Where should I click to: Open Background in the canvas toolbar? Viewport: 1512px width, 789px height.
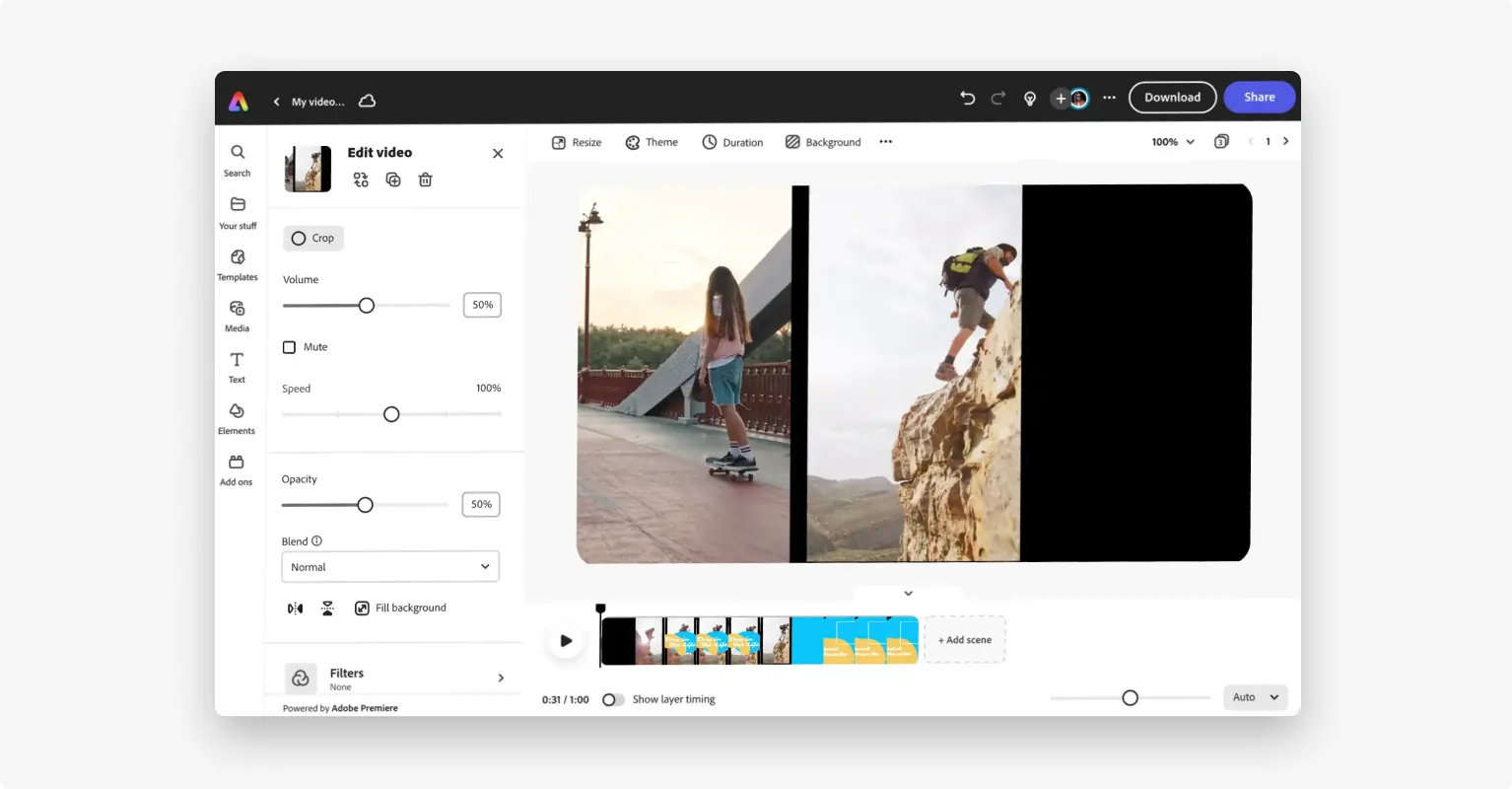point(823,142)
